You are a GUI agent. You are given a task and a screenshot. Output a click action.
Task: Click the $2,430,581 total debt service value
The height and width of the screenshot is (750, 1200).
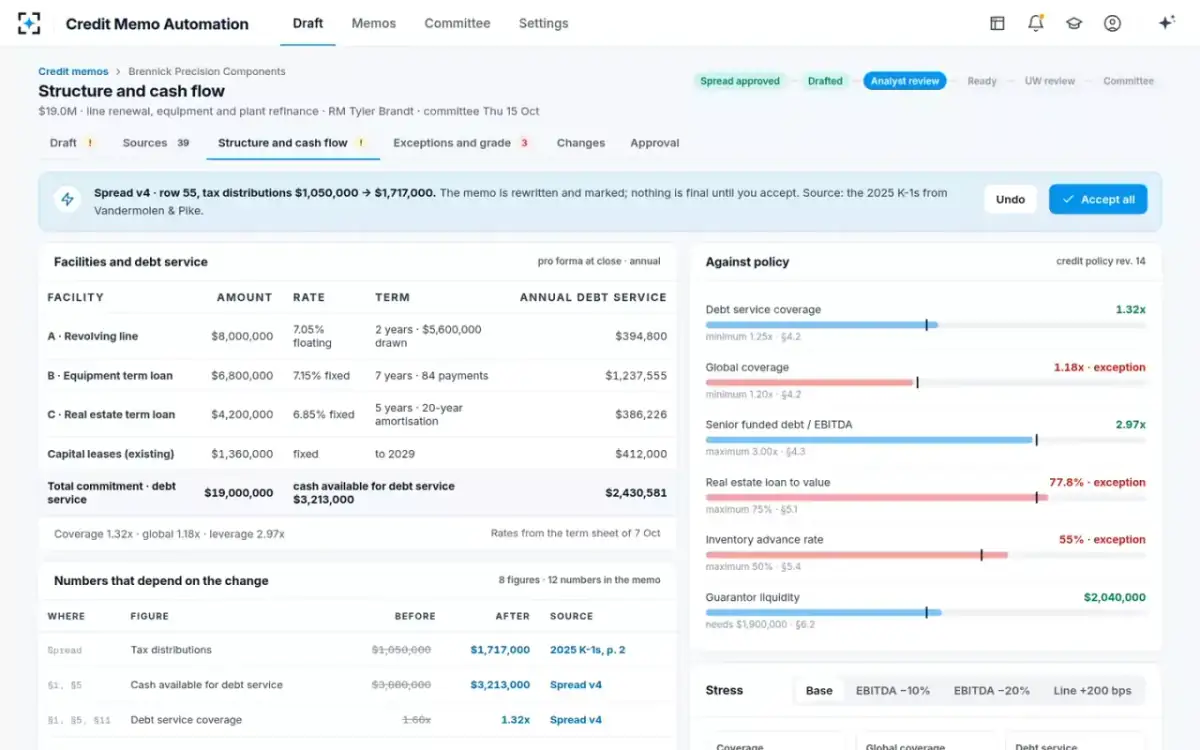636,493
